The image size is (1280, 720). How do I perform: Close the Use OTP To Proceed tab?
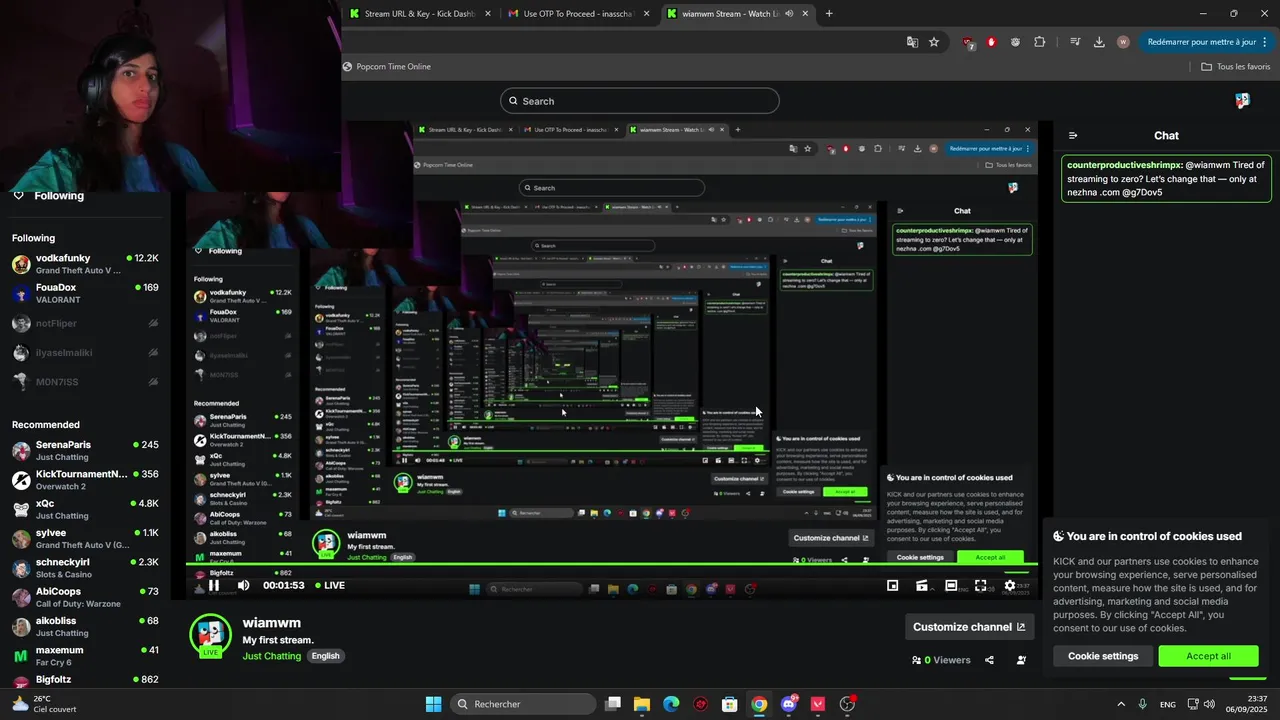pyautogui.click(x=646, y=14)
